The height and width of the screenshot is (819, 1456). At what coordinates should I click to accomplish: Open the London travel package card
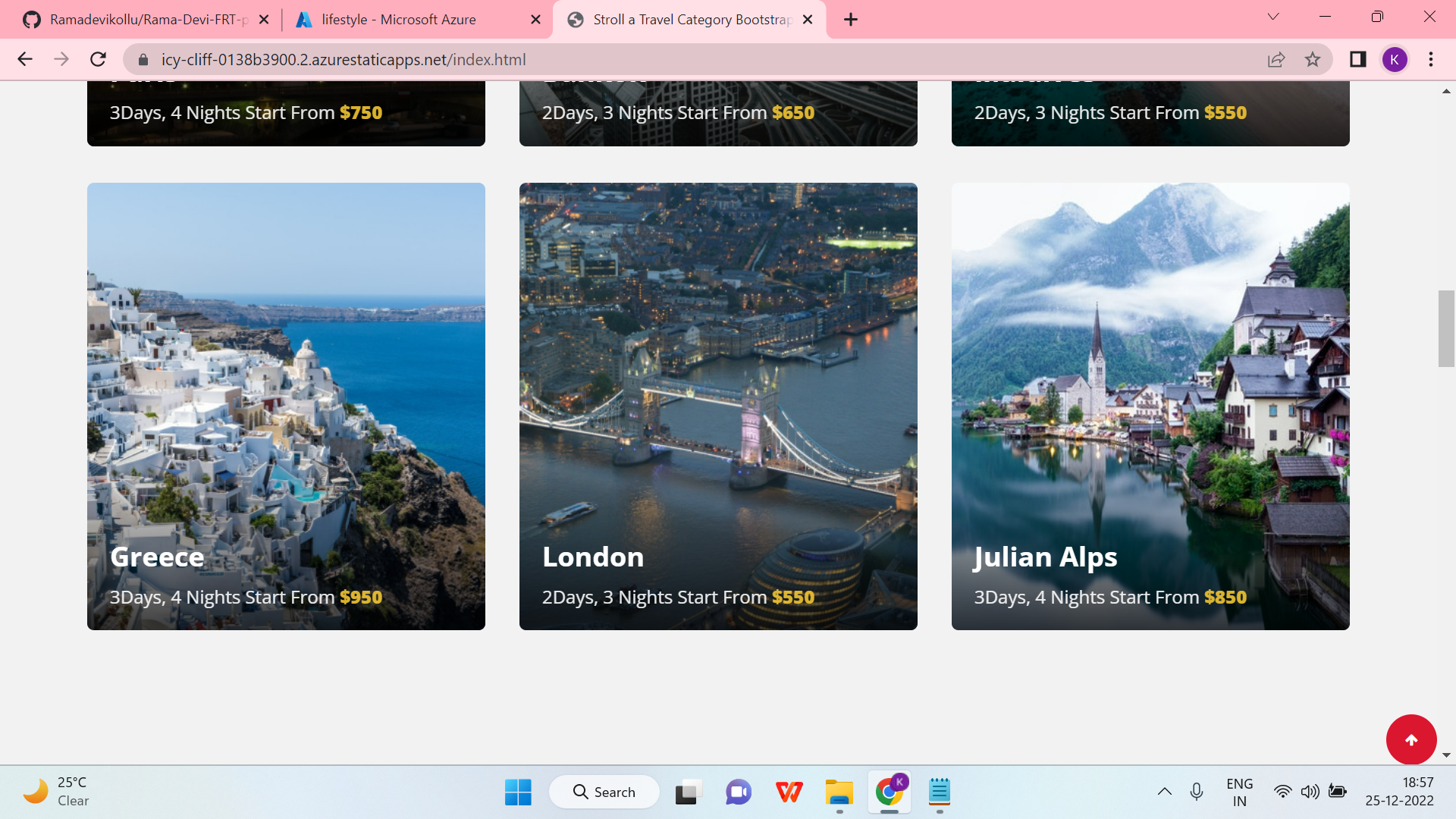[x=718, y=406]
